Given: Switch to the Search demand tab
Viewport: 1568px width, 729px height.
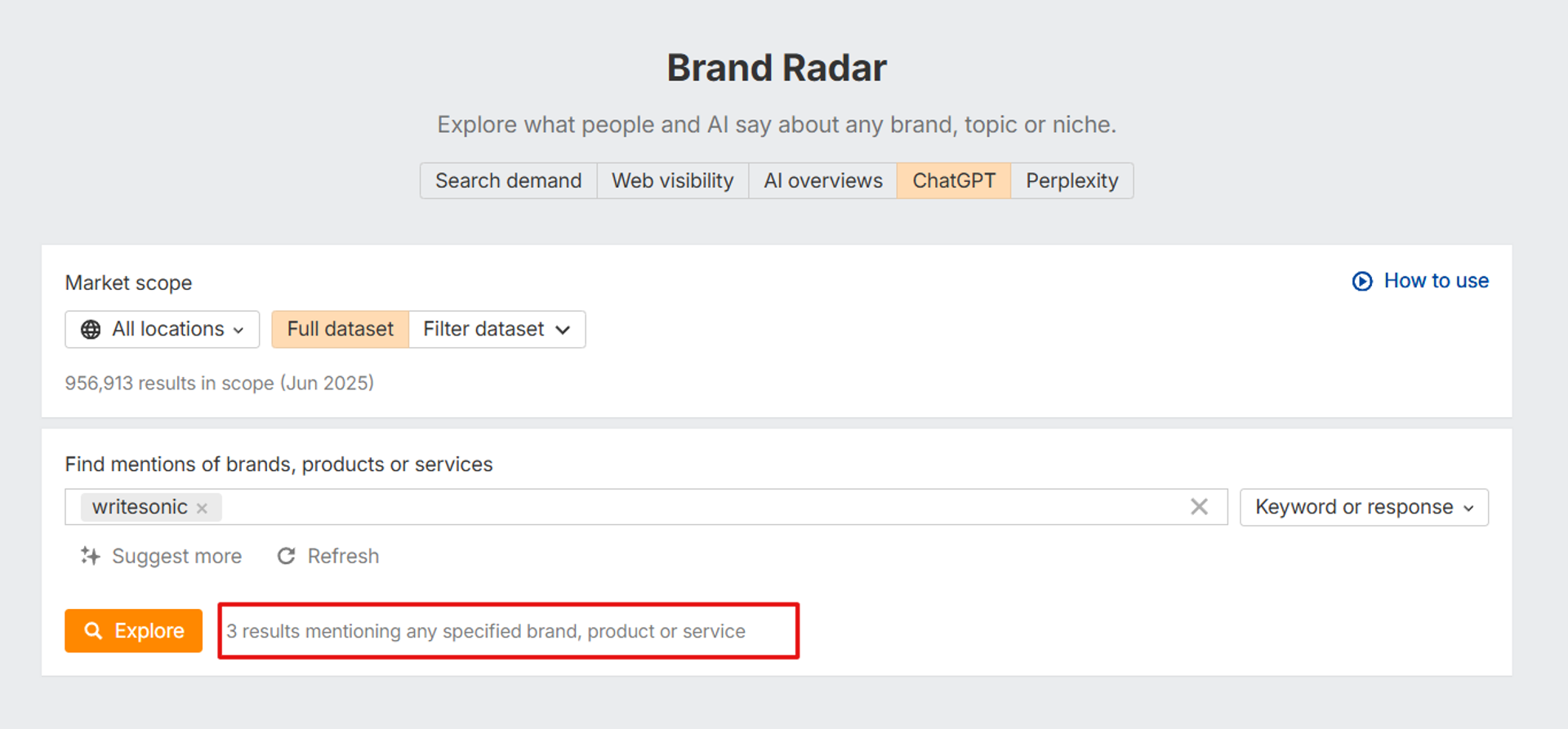Looking at the screenshot, I should (509, 180).
